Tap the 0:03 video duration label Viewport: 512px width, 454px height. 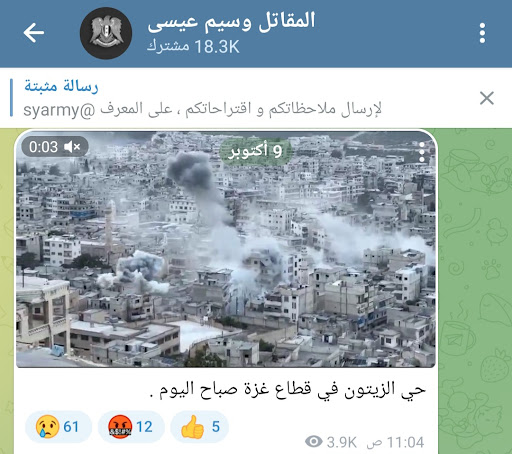point(43,147)
